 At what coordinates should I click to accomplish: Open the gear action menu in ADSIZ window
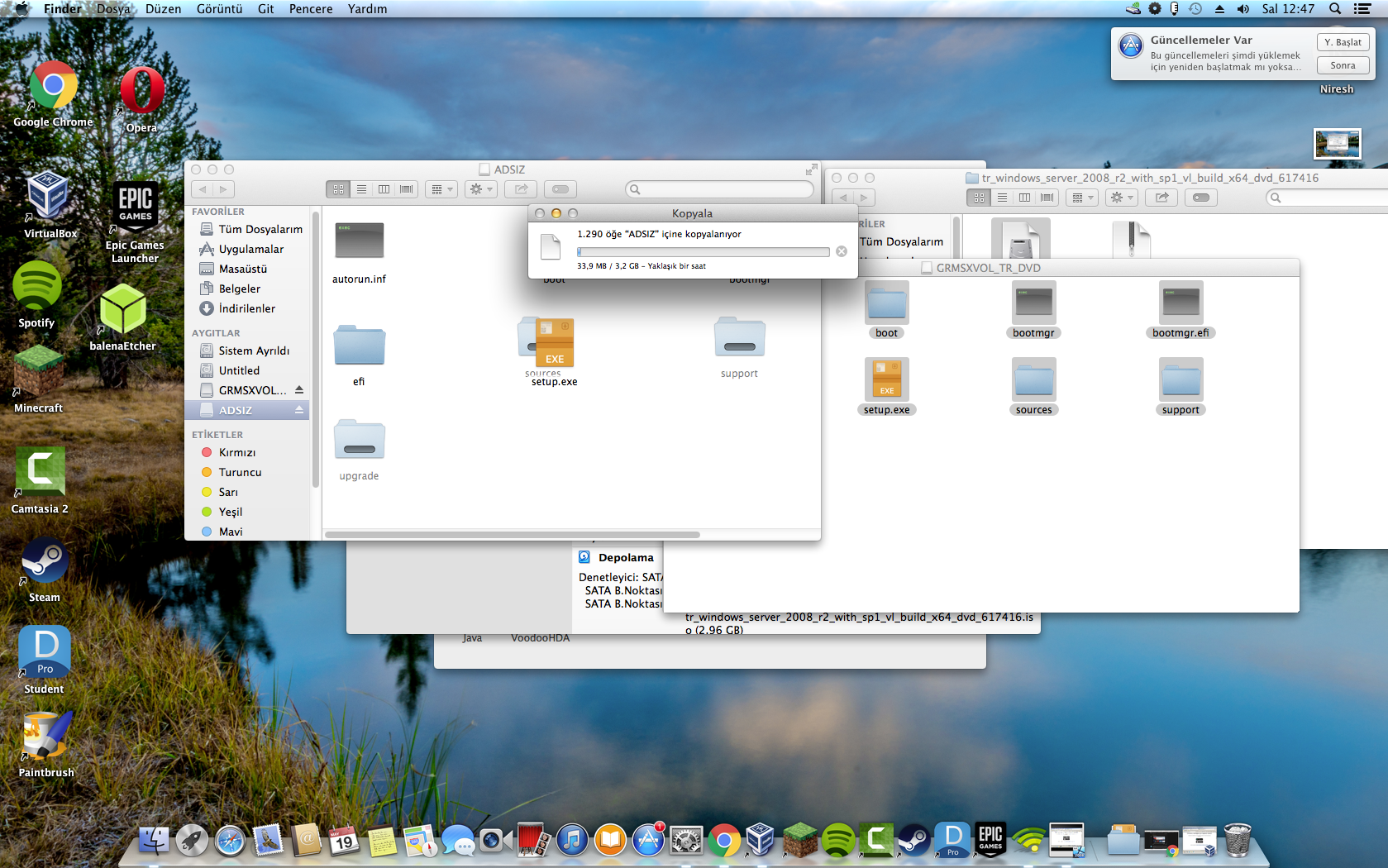(x=480, y=189)
